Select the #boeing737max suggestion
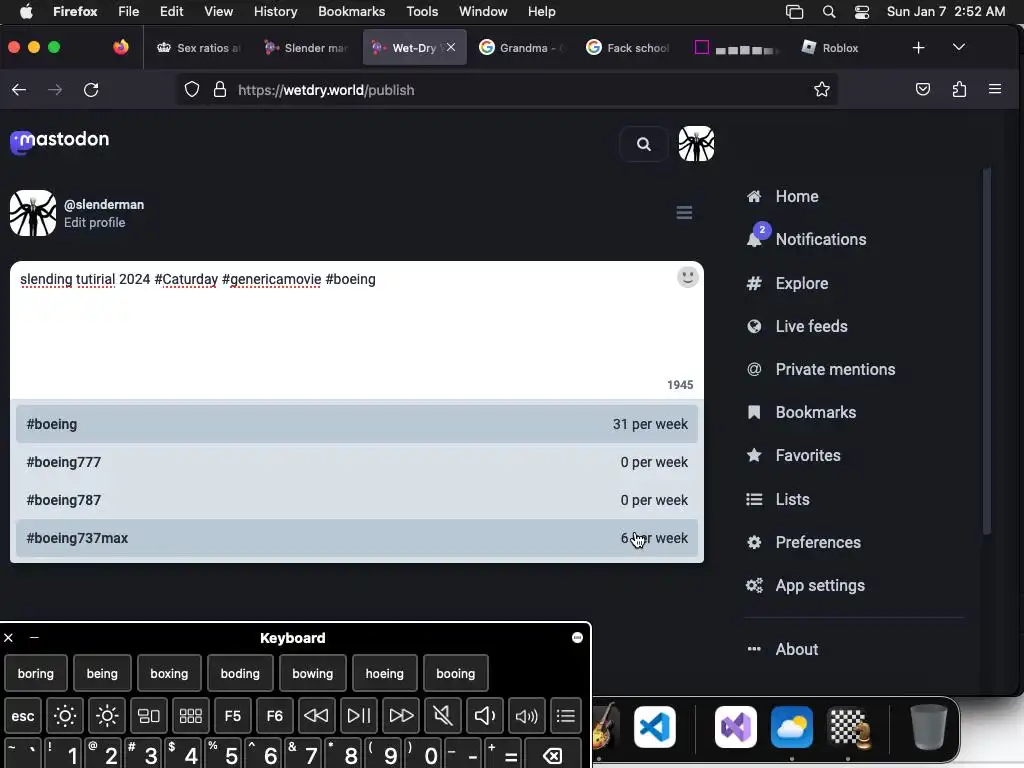 click(x=357, y=538)
